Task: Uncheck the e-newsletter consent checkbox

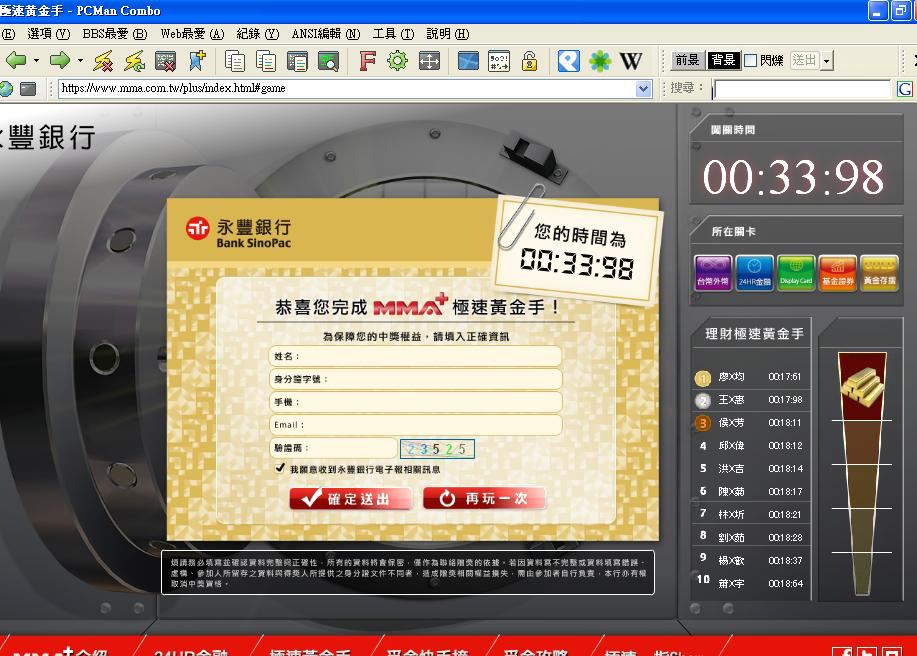Action: point(280,468)
